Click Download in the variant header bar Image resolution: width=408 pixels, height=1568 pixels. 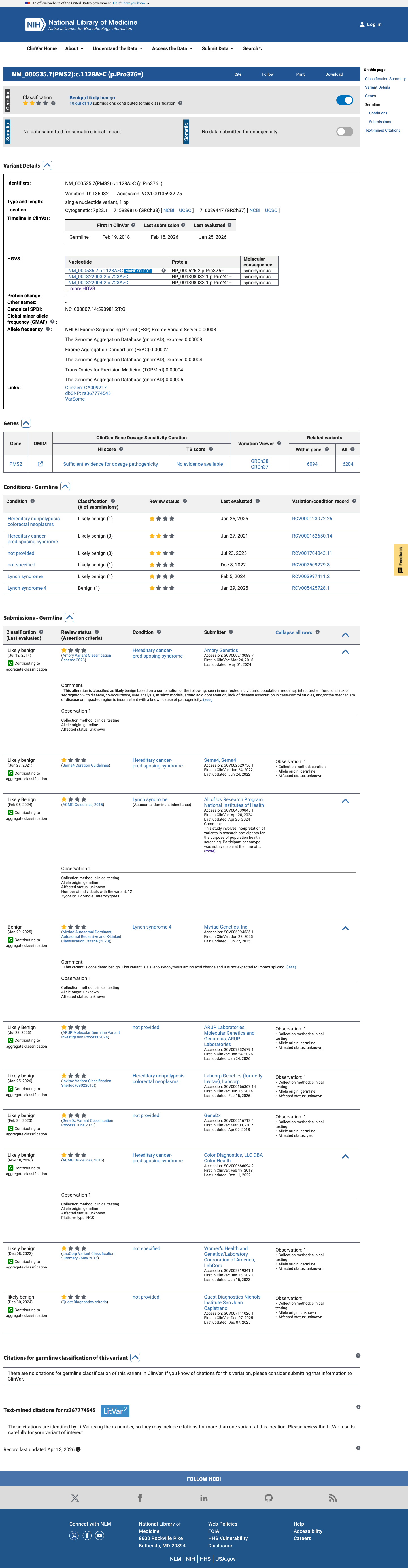[x=334, y=74]
